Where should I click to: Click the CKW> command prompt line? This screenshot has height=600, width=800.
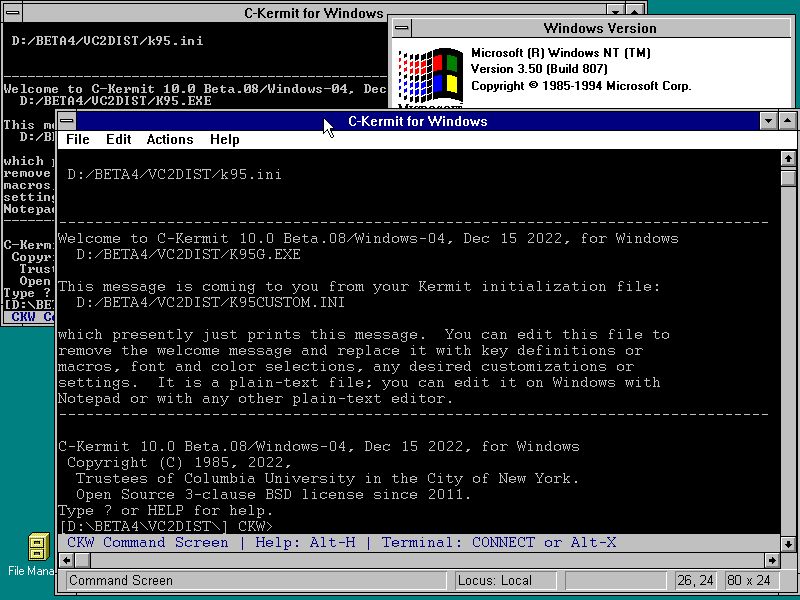click(166, 526)
